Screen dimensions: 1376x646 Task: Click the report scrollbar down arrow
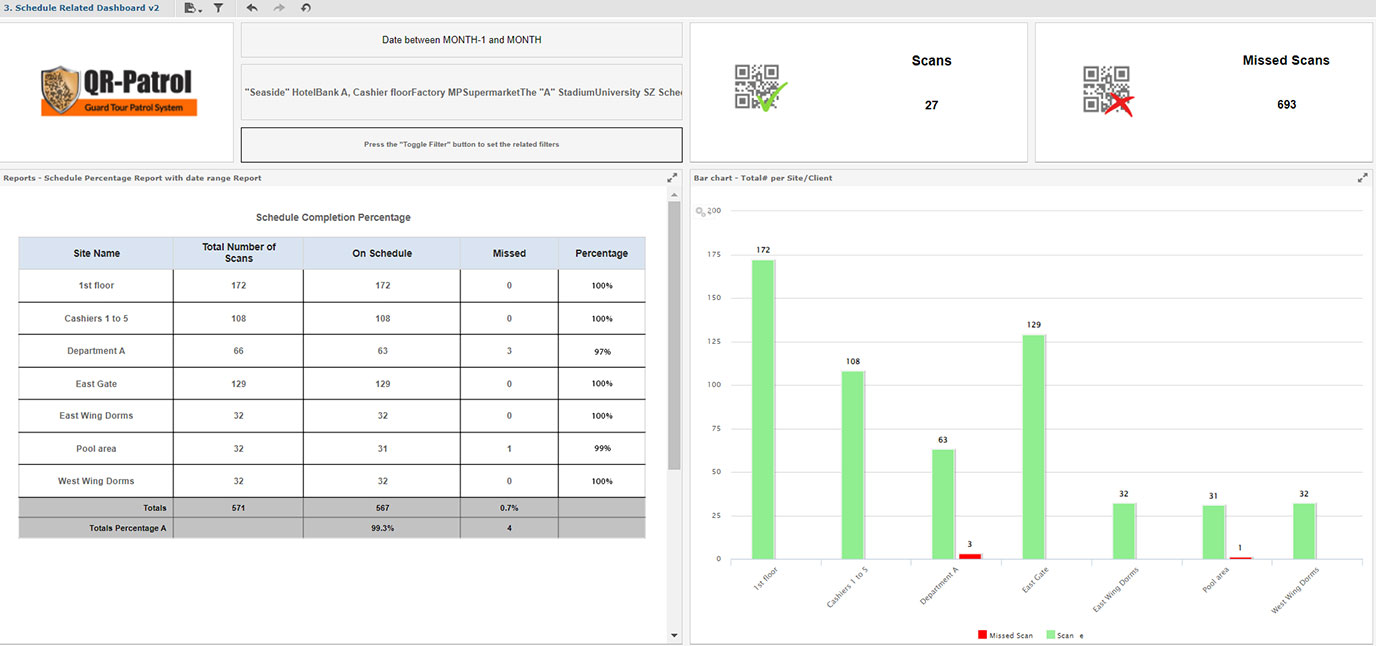674,635
